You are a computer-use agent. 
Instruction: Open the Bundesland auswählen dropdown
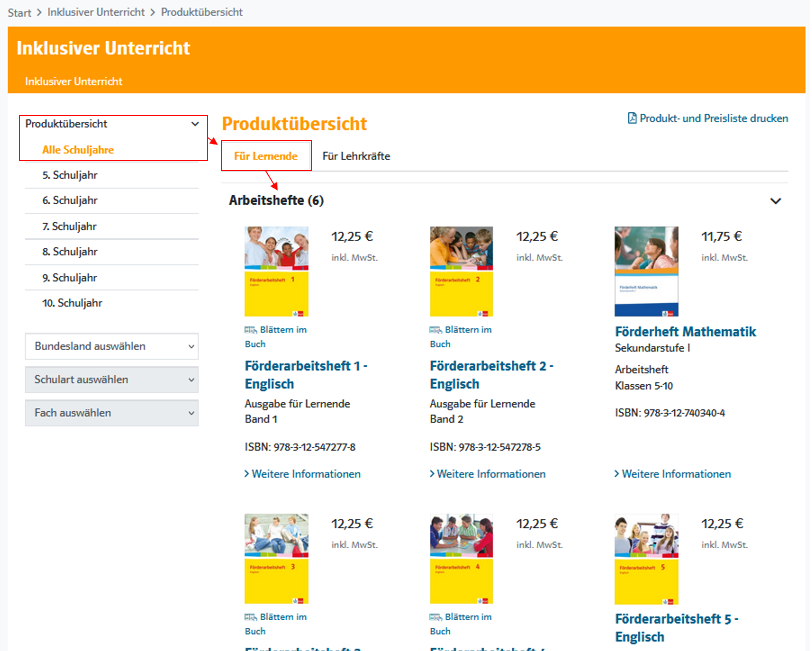(111, 347)
